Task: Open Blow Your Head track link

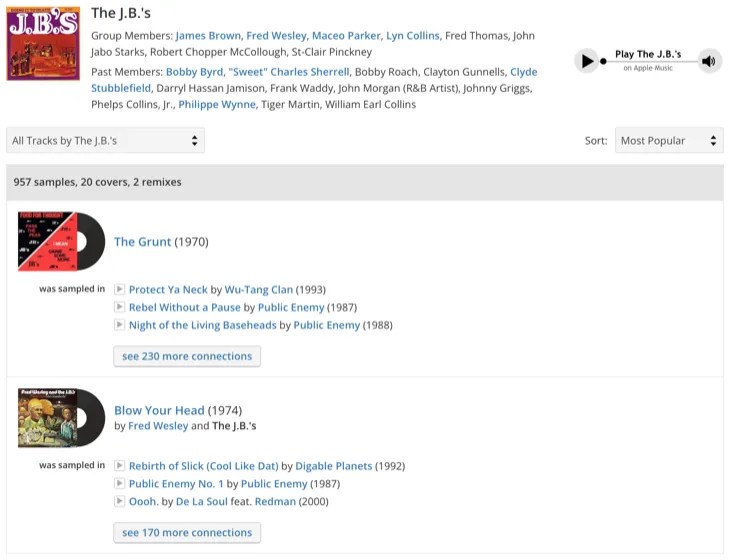Action: [159, 410]
